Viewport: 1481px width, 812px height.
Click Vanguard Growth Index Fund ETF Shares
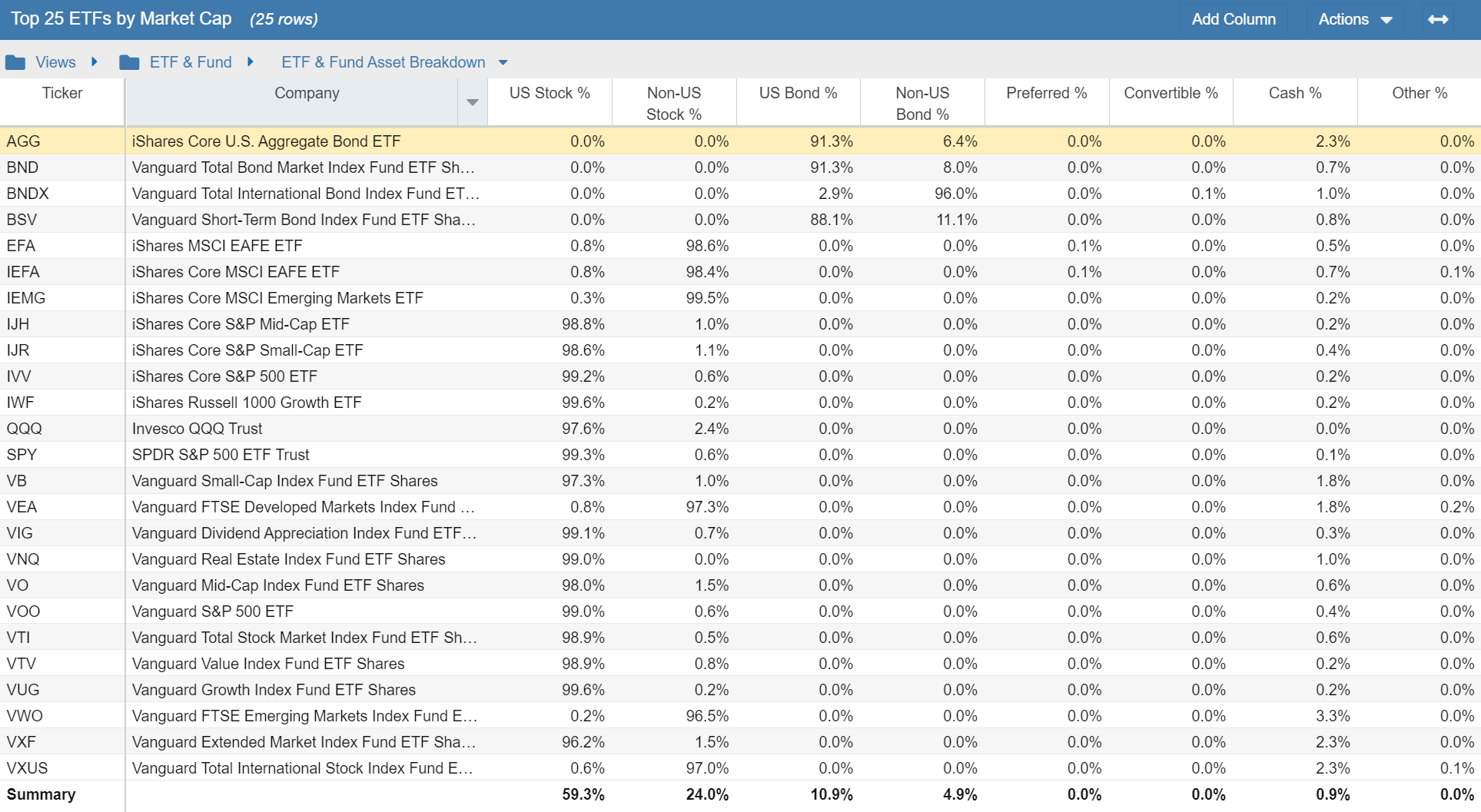[274, 690]
